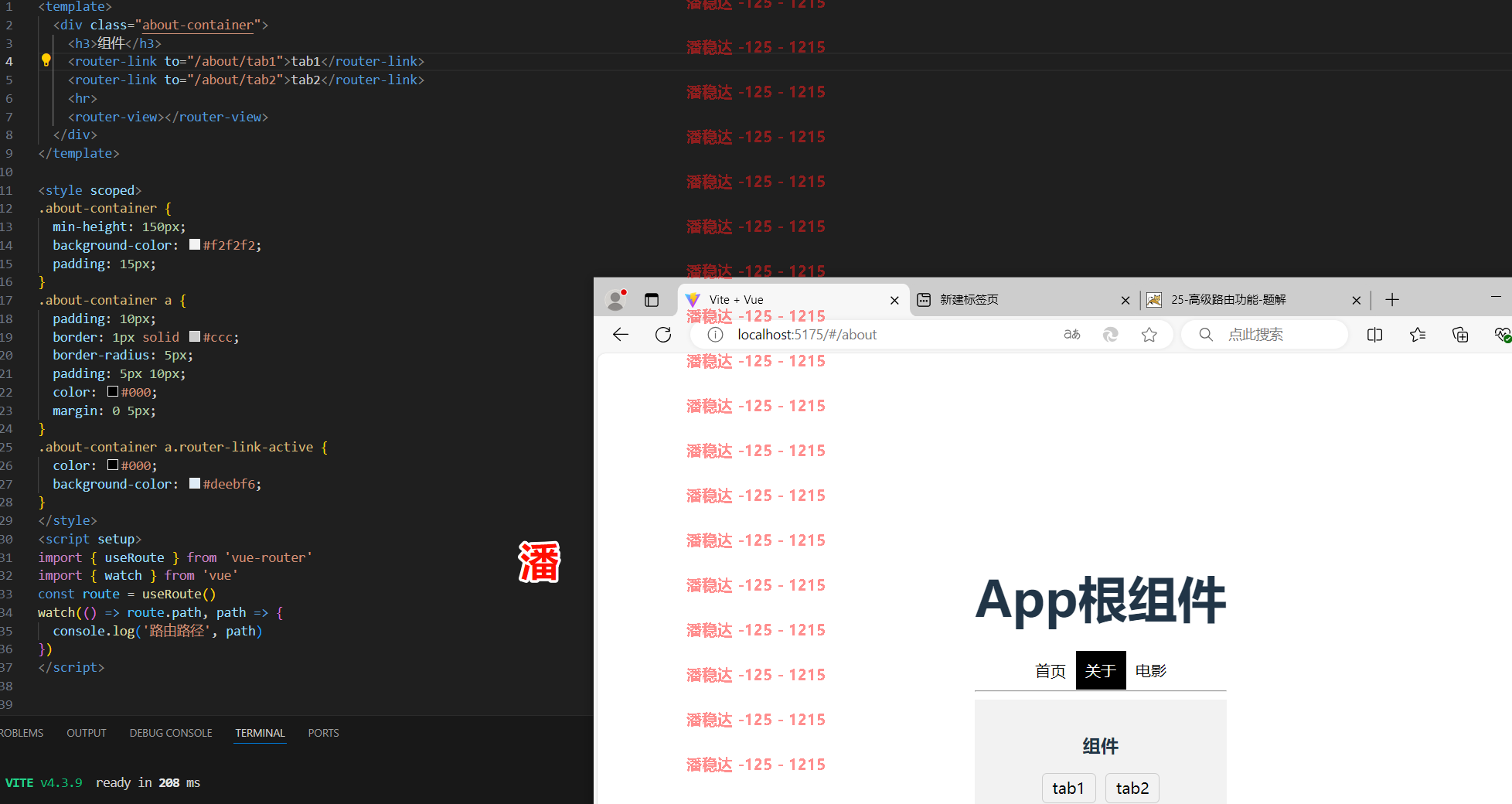Image resolution: width=1512 pixels, height=804 pixels.
Task: Open the favorites list icon
Action: click(1418, 335)
